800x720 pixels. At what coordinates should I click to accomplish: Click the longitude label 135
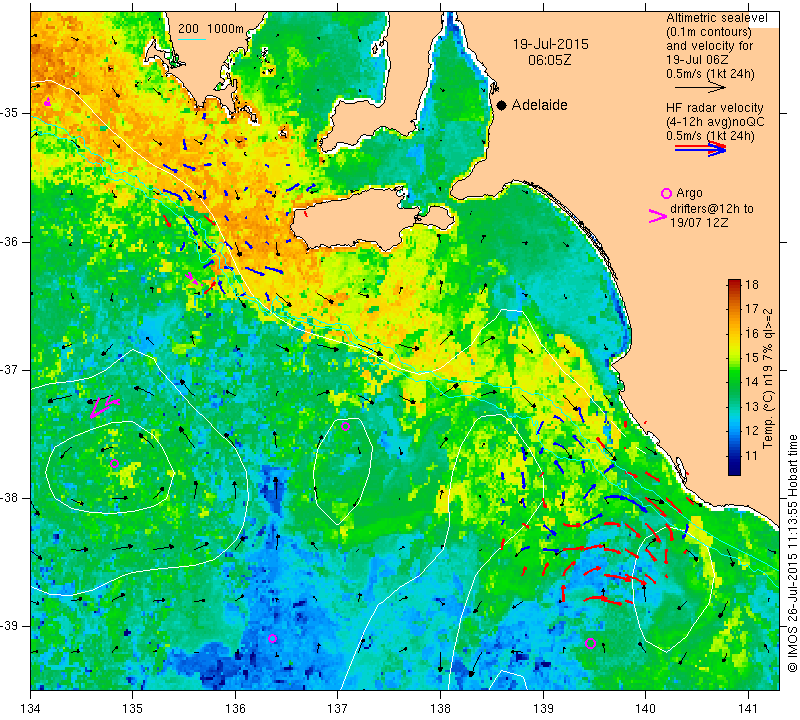point(133,709)
